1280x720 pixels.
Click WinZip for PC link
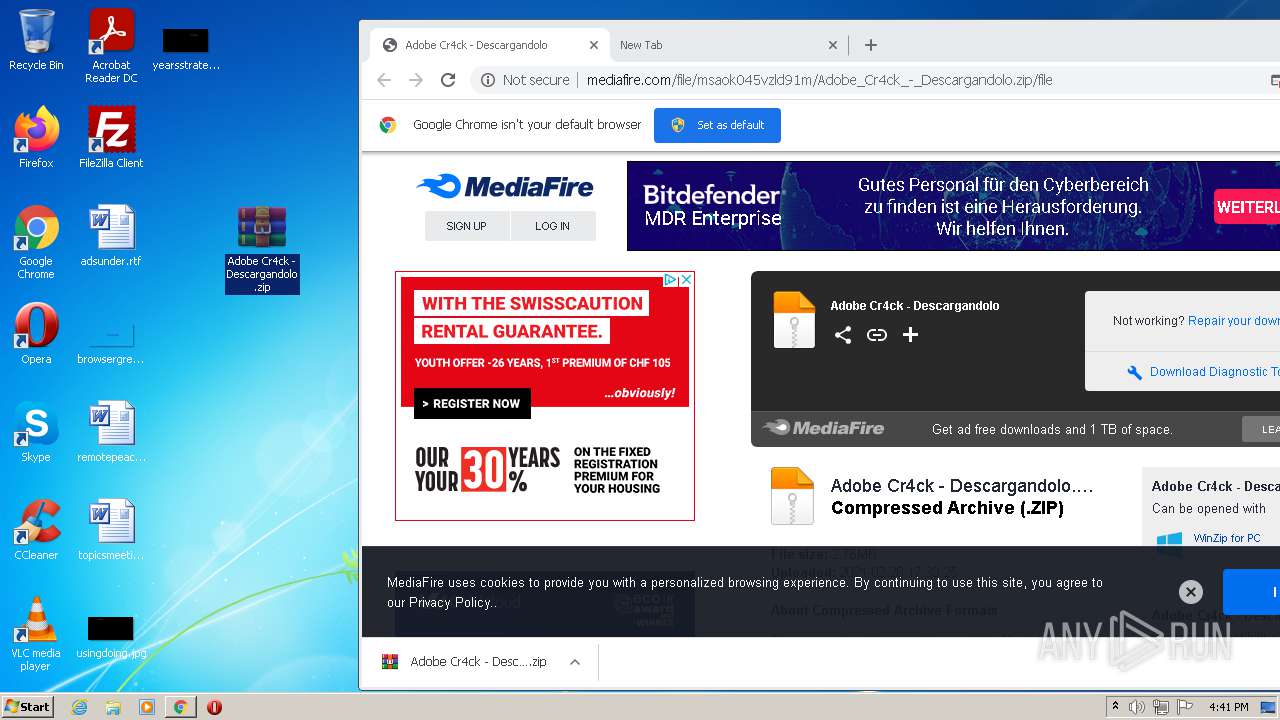1226,538
